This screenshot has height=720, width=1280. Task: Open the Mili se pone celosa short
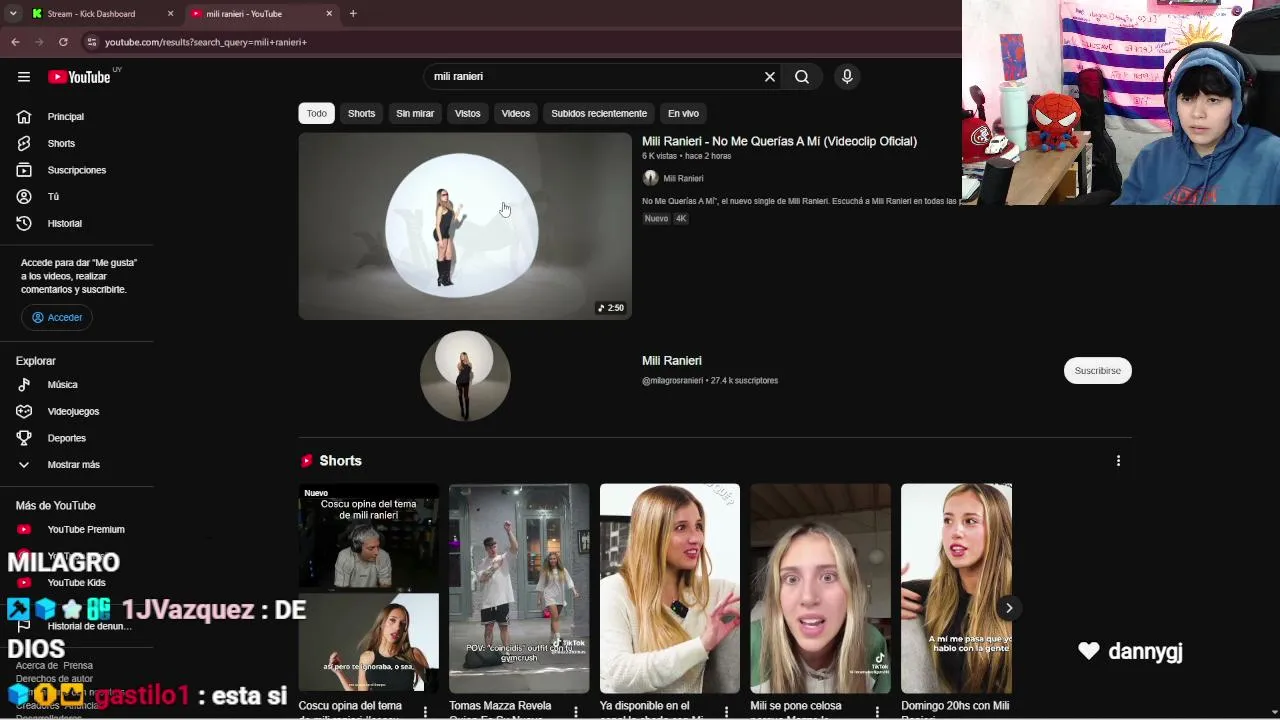(x=820, y=588)
